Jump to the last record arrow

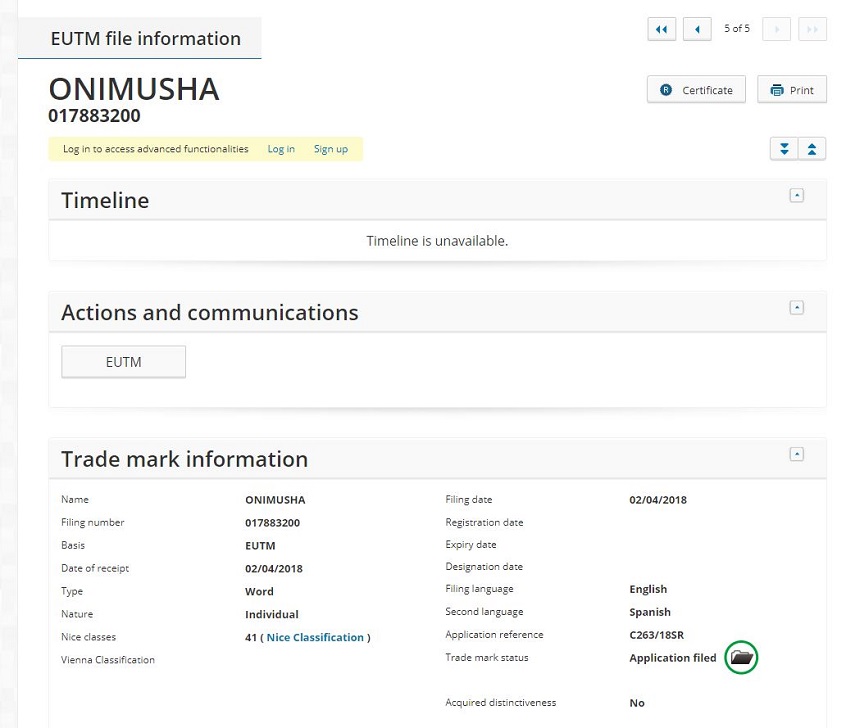[x=812, y=29]
